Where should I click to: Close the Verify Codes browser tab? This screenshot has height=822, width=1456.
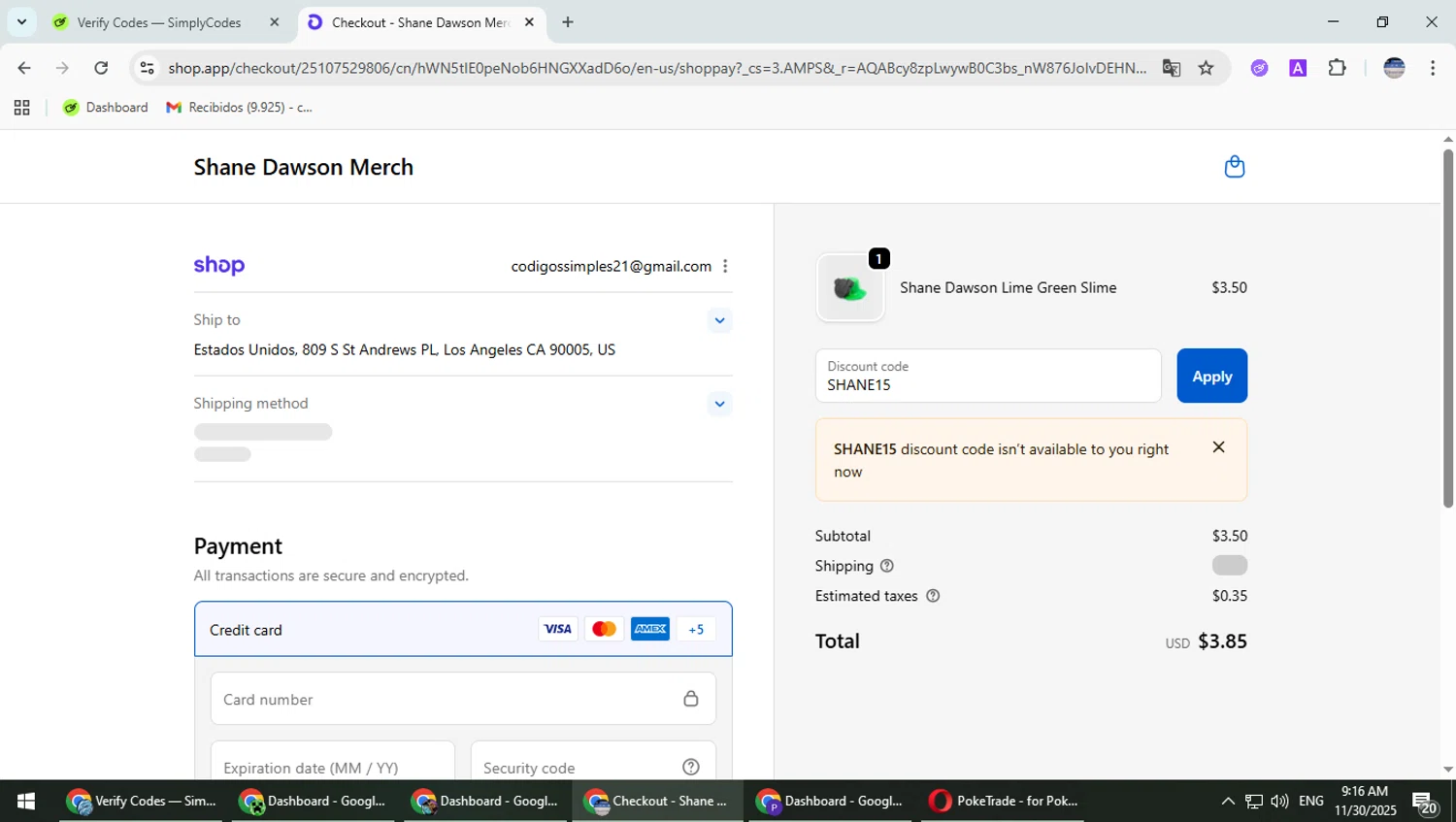pyautogui.click(x=275, y=22)
